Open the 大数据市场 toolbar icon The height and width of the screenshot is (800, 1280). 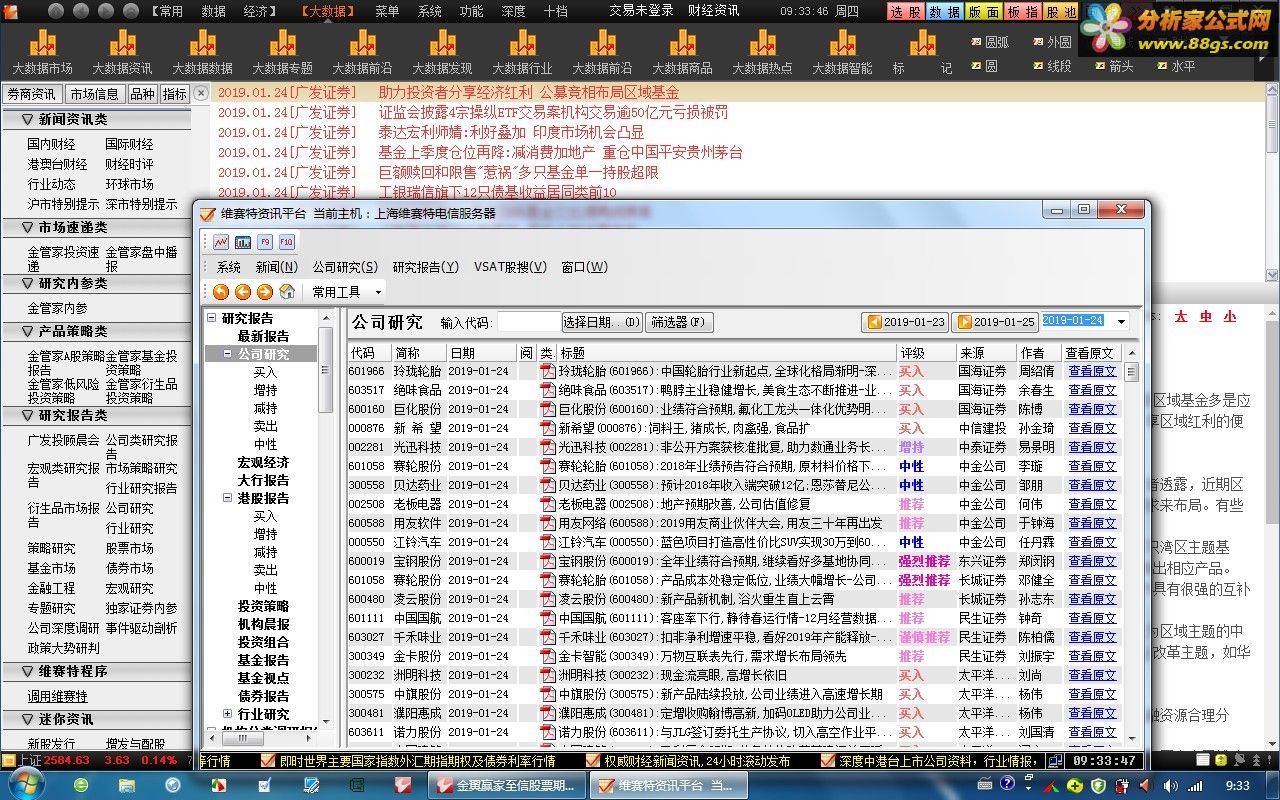click(42, 52)
